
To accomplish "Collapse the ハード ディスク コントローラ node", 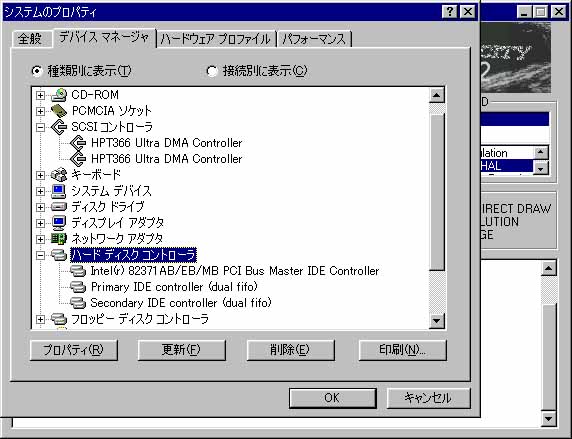I will 40,255.
